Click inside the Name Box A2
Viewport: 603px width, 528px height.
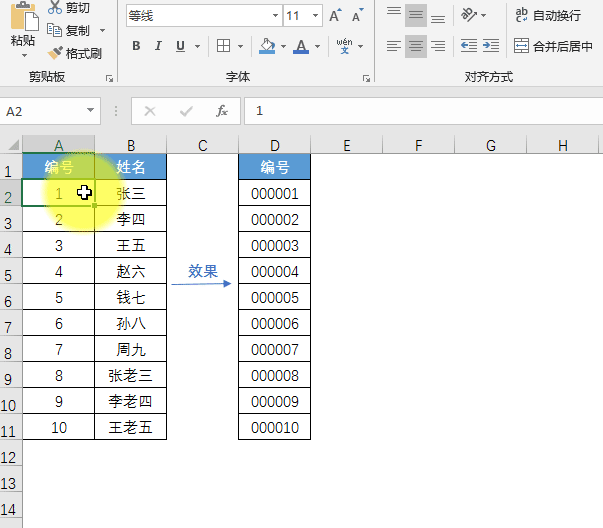click(x=42, y=111)
